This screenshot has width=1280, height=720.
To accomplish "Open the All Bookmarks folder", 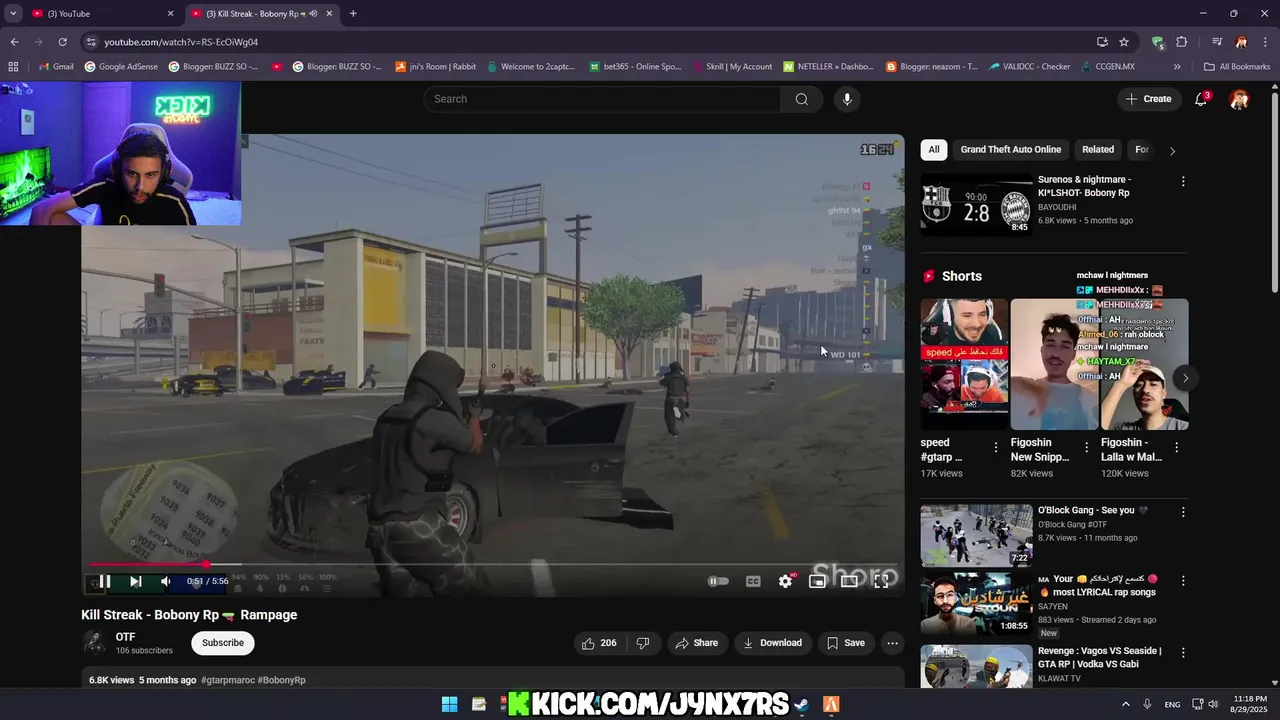I will pos(1237,67).
